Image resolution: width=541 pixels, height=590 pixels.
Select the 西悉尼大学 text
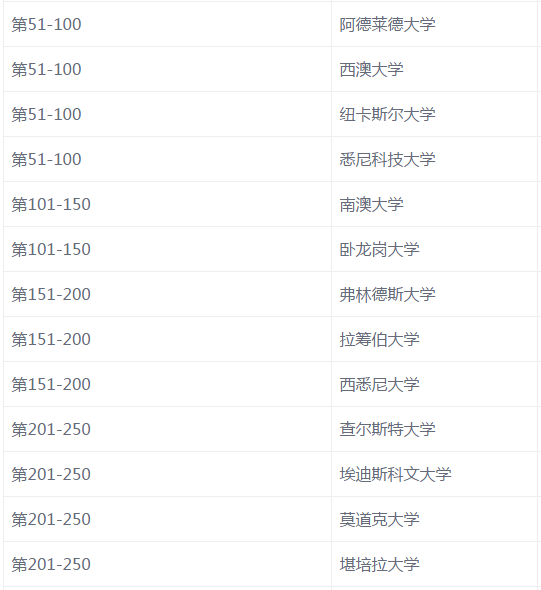click(x=379, y=384)
